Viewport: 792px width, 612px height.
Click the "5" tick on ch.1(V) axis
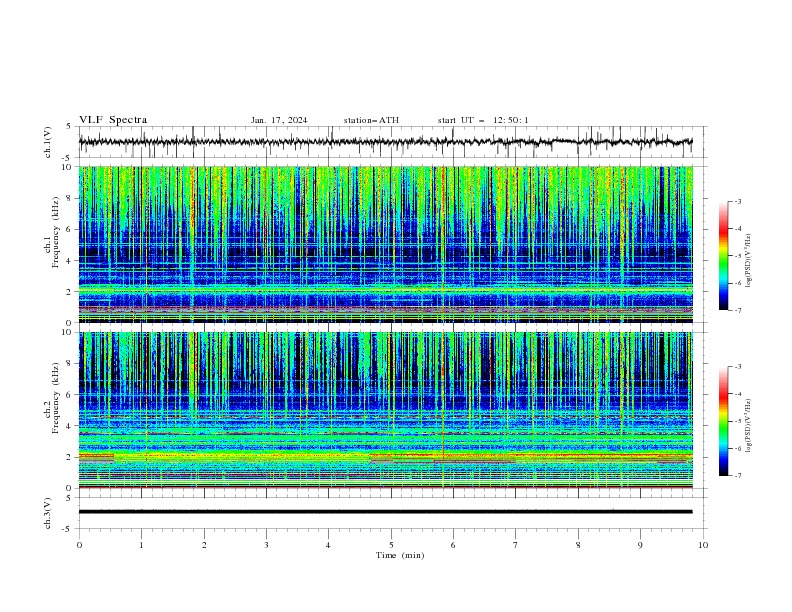pos(69,126)
